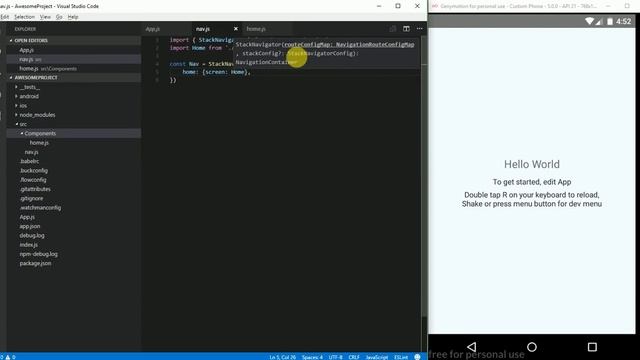Tap the Wi-Fi icon in emulator status bar
This screenshot has height=360, width=640.
point(589,21)
